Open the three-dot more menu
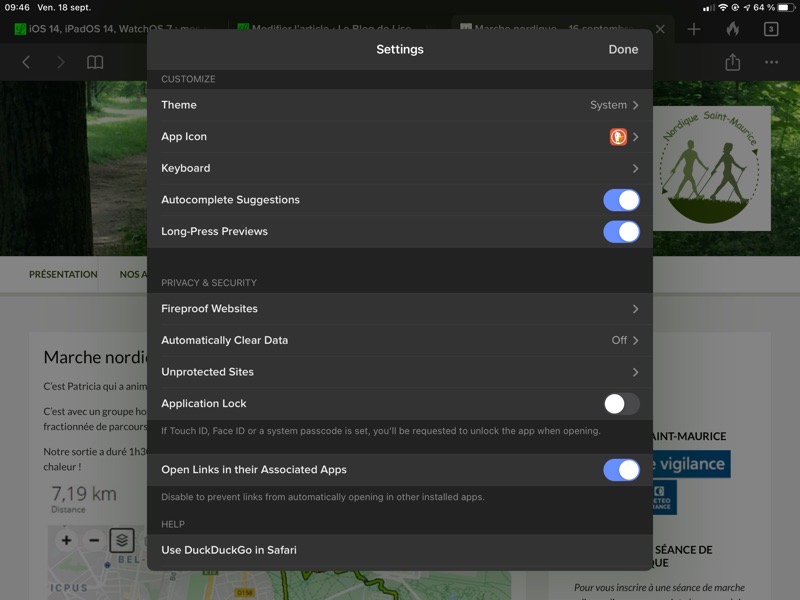Screen dimensions: 800x600 771,62
